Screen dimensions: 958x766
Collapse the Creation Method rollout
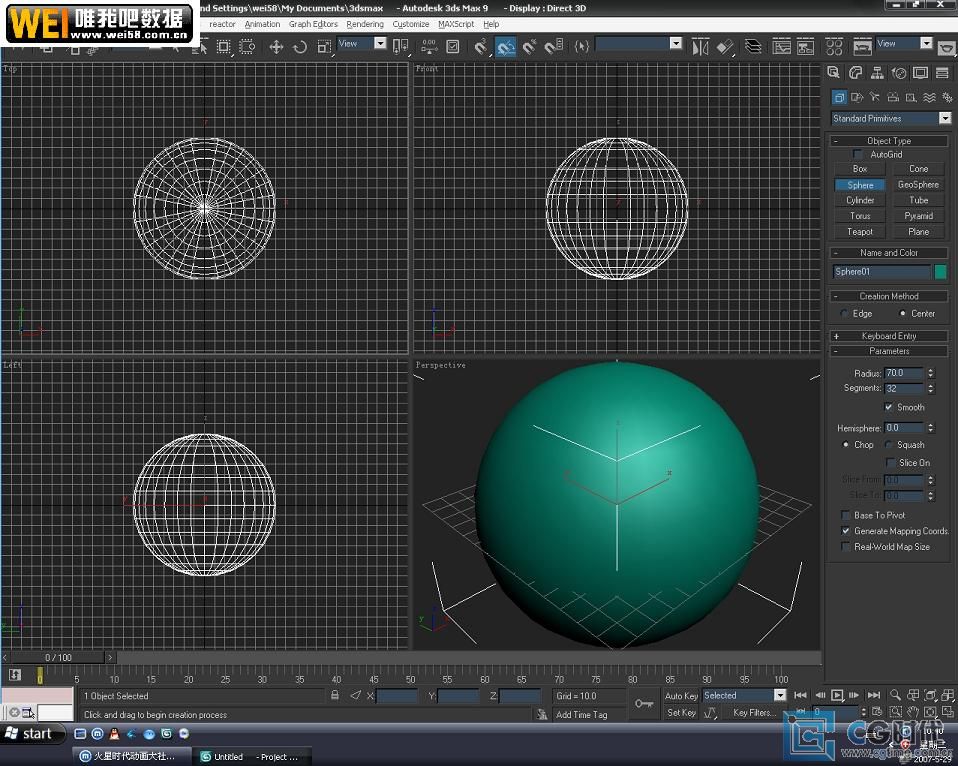coord(888,296)
